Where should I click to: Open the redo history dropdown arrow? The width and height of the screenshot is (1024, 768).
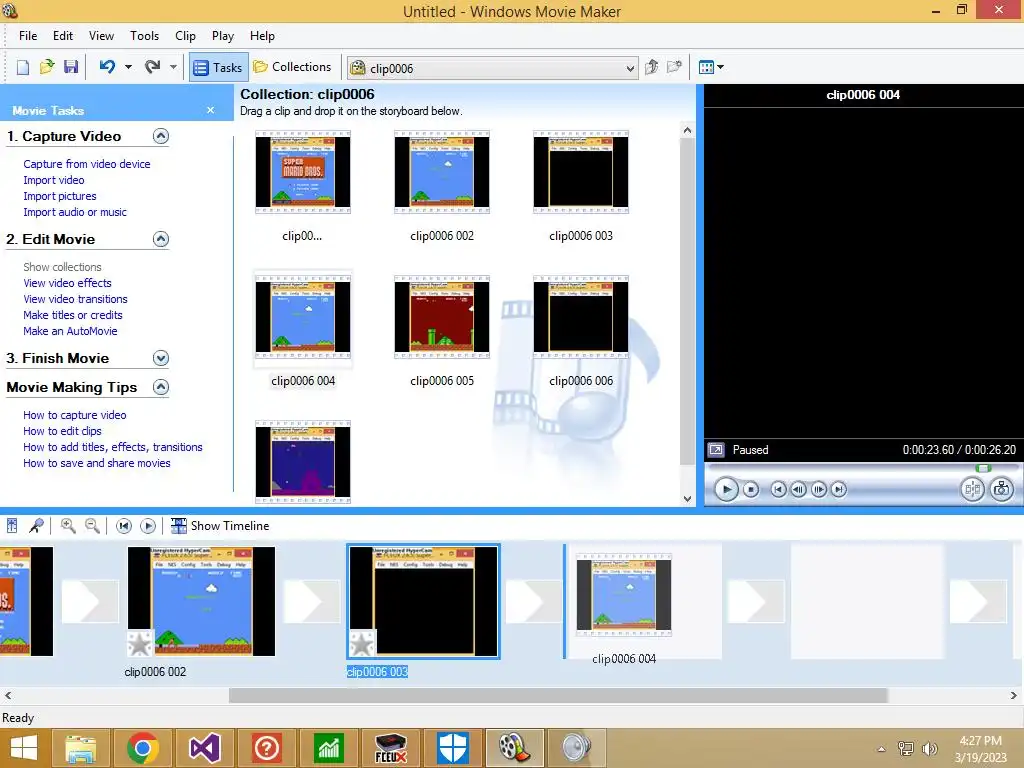[x=173, y=67]
